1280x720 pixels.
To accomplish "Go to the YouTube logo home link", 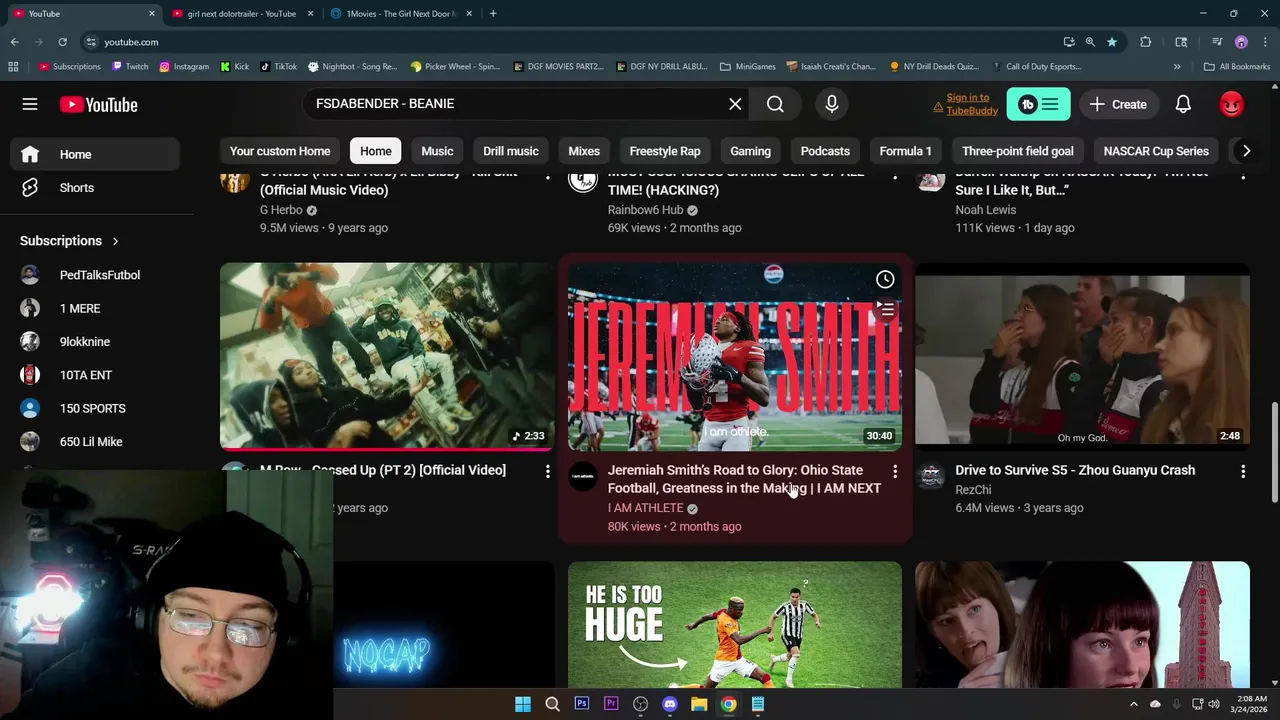I will tap(98, 104).
